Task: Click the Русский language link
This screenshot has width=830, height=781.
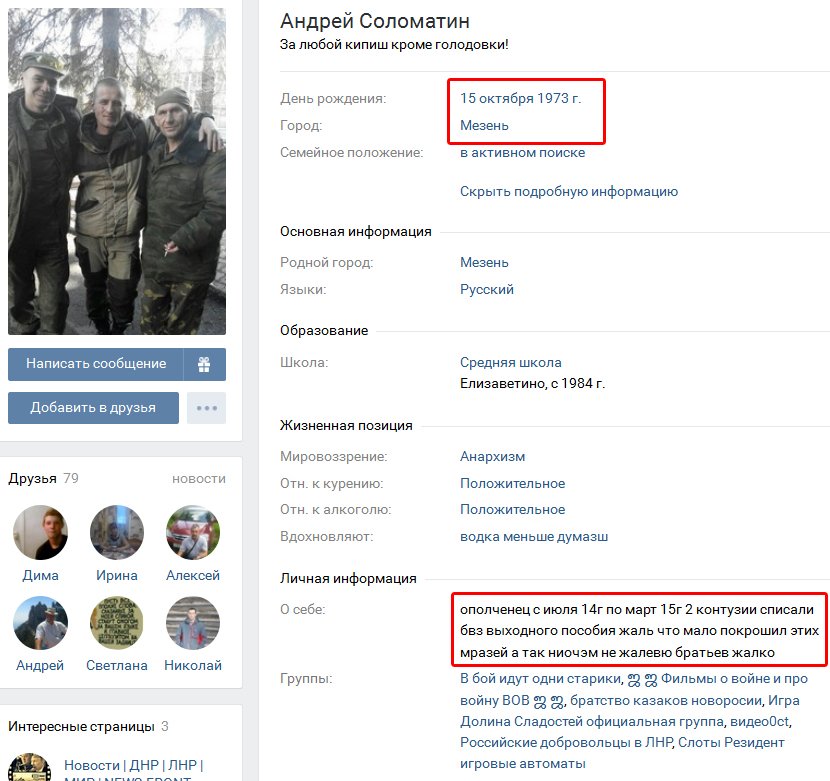Action: pos(486,290)
